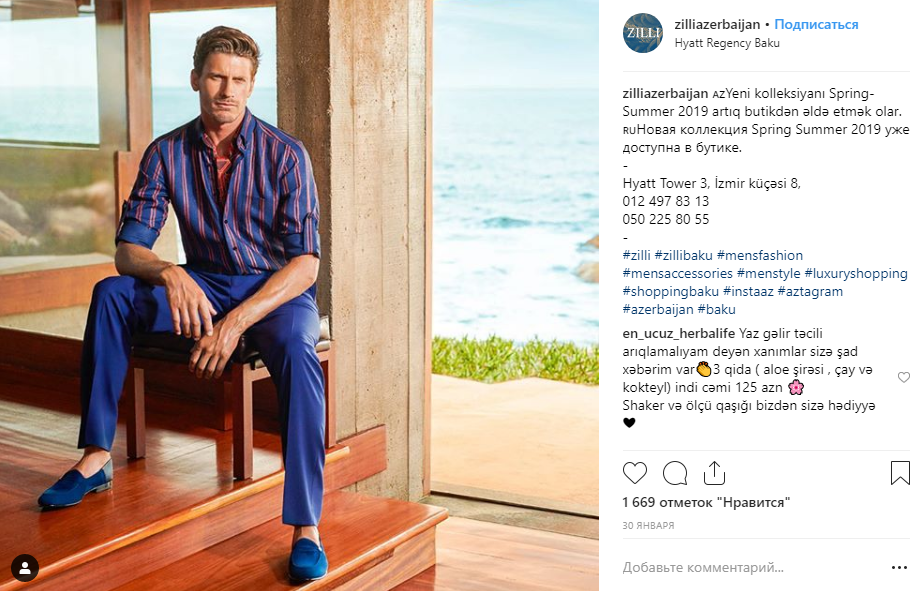Open the #zillibaku hashtag

(x=683, y=255)
